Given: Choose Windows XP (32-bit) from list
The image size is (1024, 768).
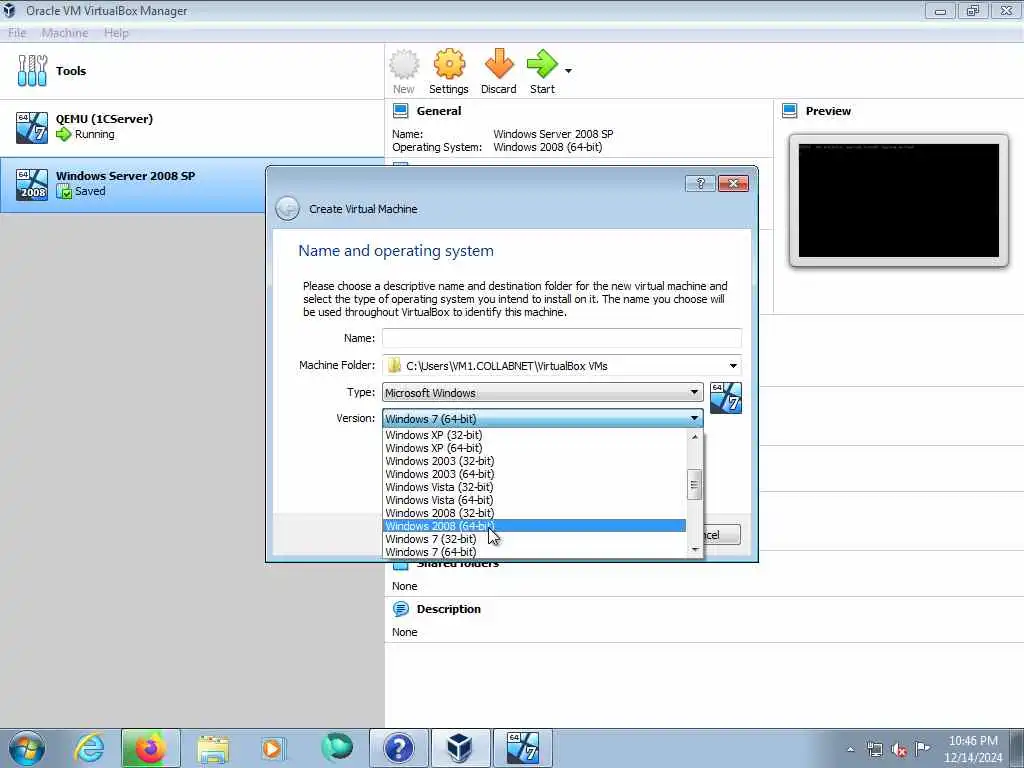Looking at the screenshot, I should [534, 435].
